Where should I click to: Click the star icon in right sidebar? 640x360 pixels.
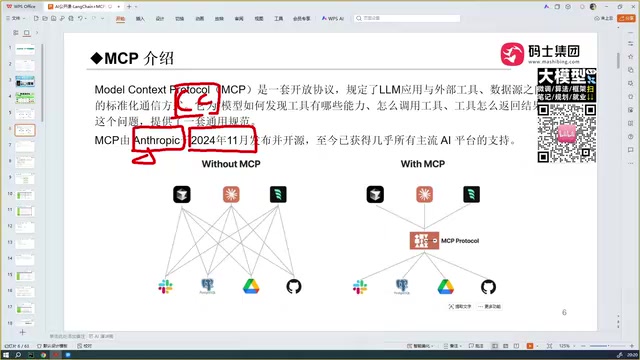(x=631, y=56)
